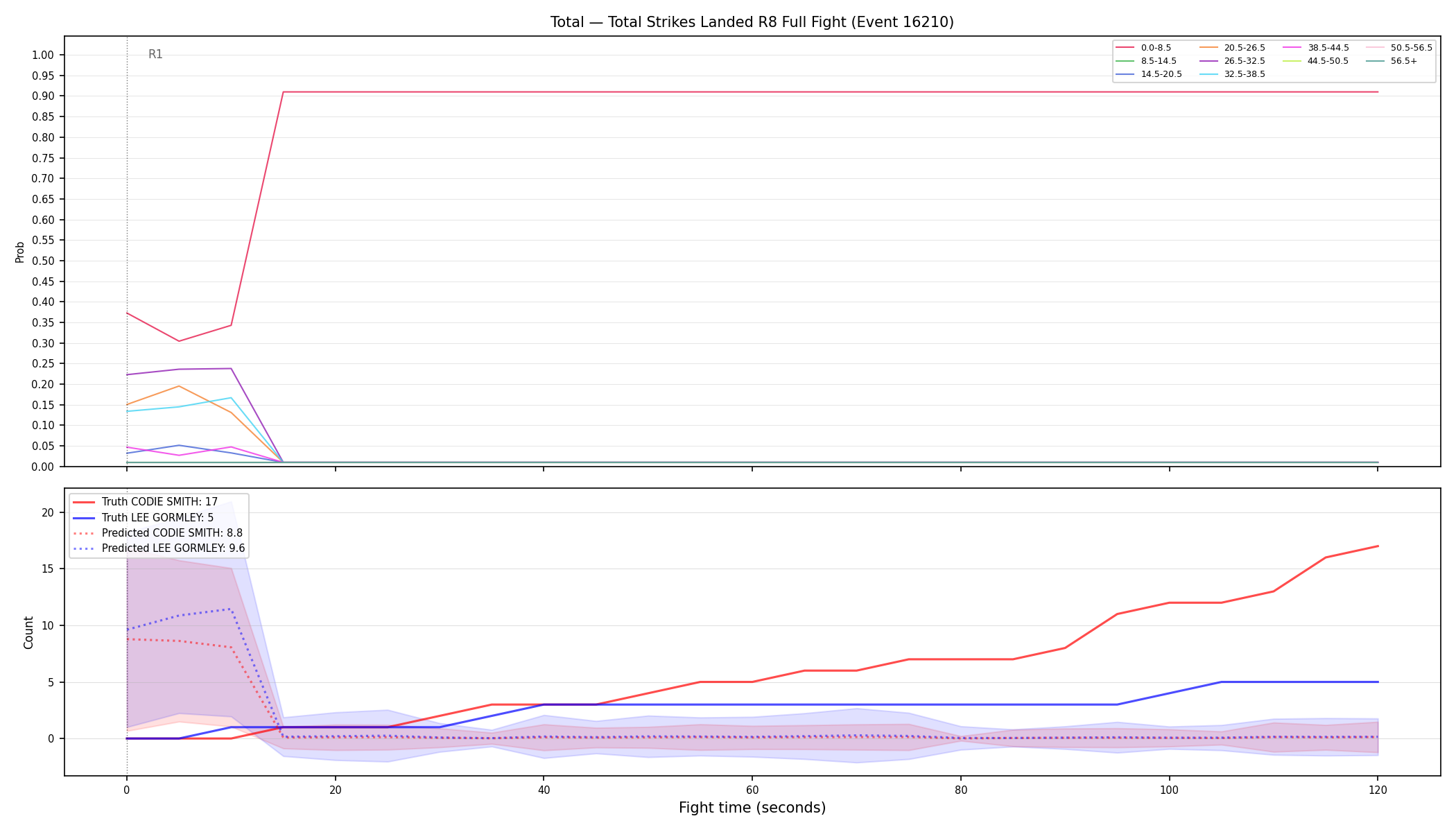The image size is (1456, 832).
Task: Click the R1 round marker label
Action: (155, 54)
